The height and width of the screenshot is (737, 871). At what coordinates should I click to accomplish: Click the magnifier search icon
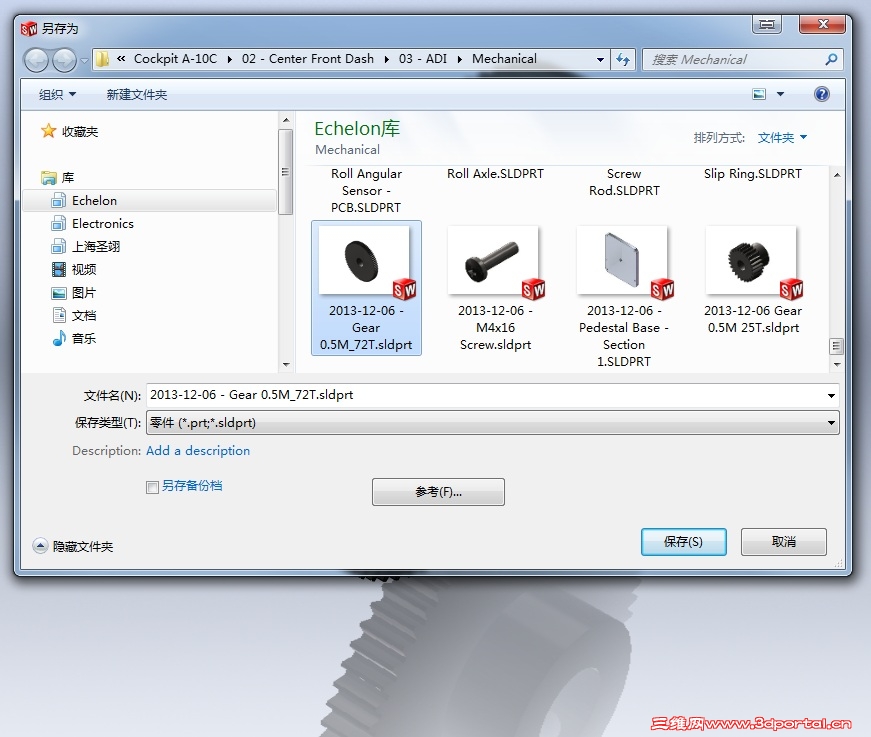point(831,59)
